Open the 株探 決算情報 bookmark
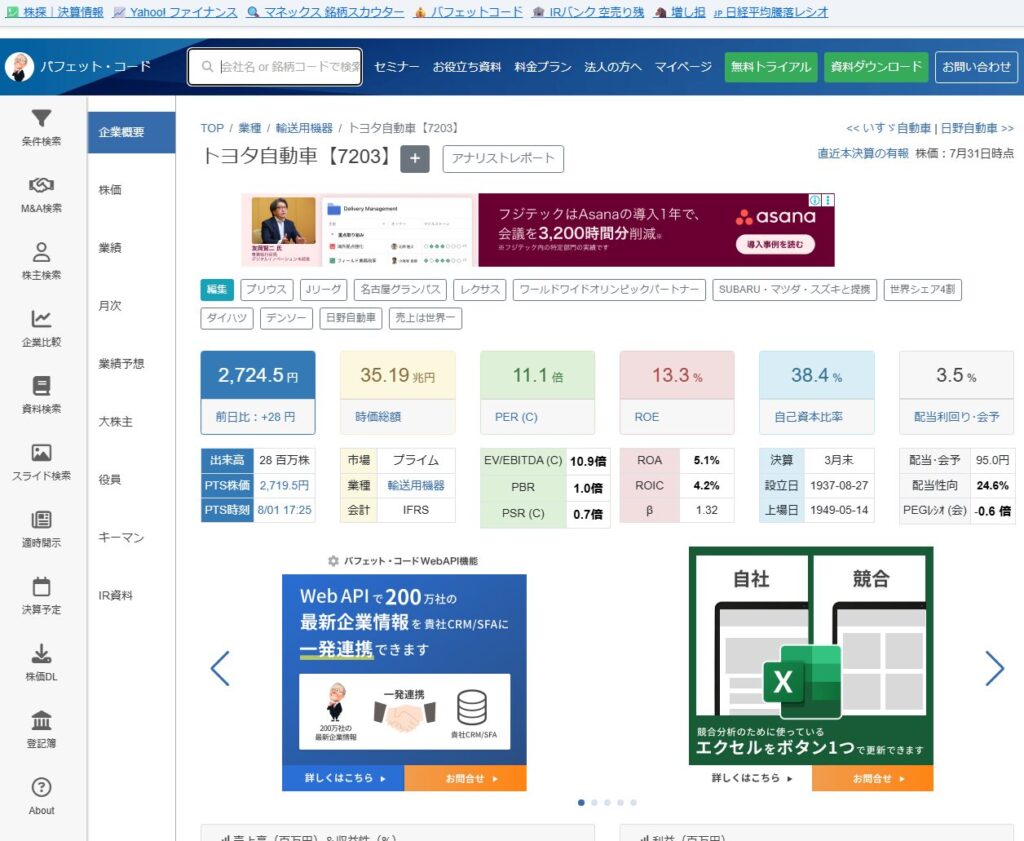Viewport: 1024px width, 841px height. click(x=56, y=12)
